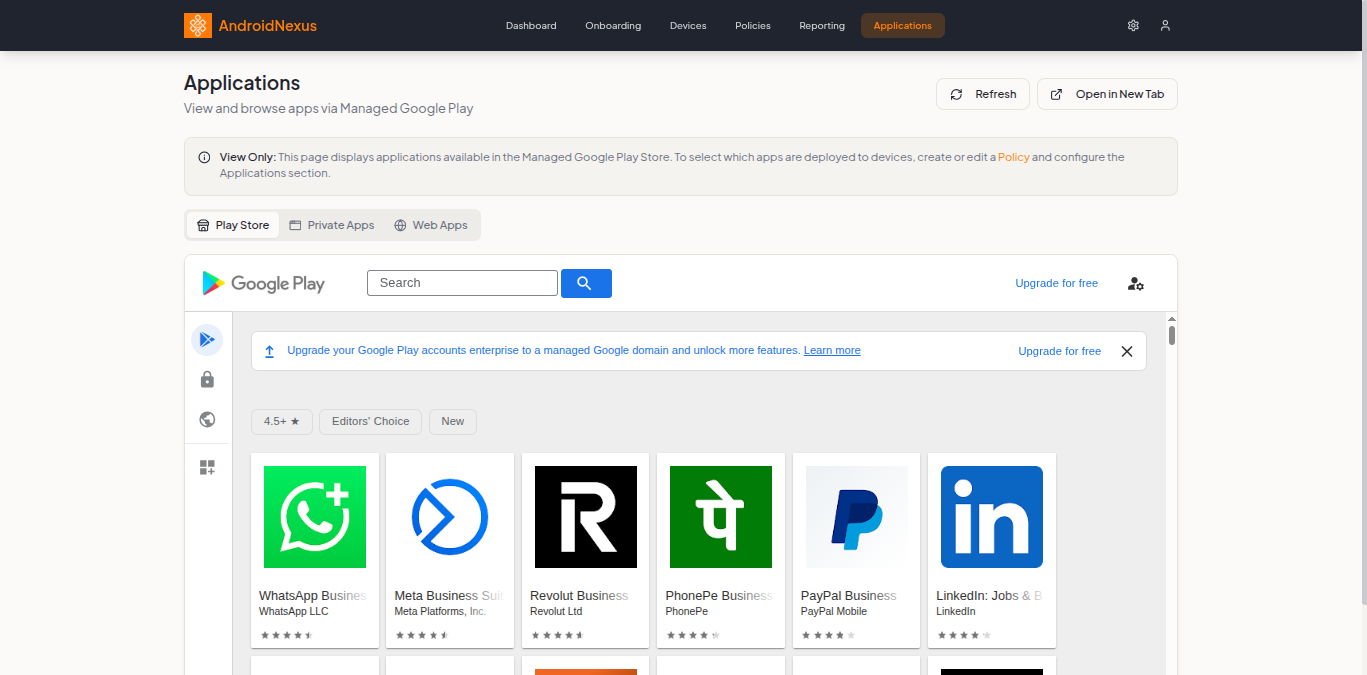Click the AndroidNexus brand name text
The image size is (1367, 675).
coord(268,26)
